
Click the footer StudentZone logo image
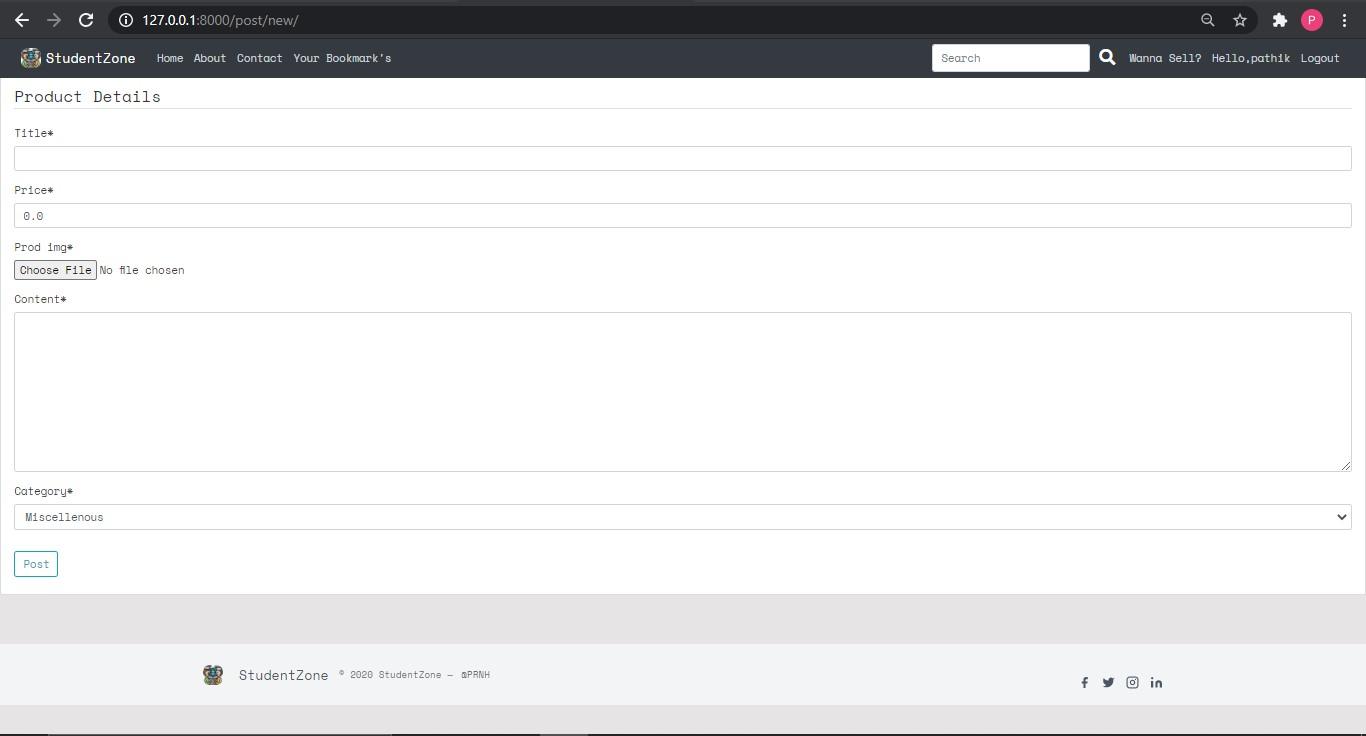tap(213, 675)
